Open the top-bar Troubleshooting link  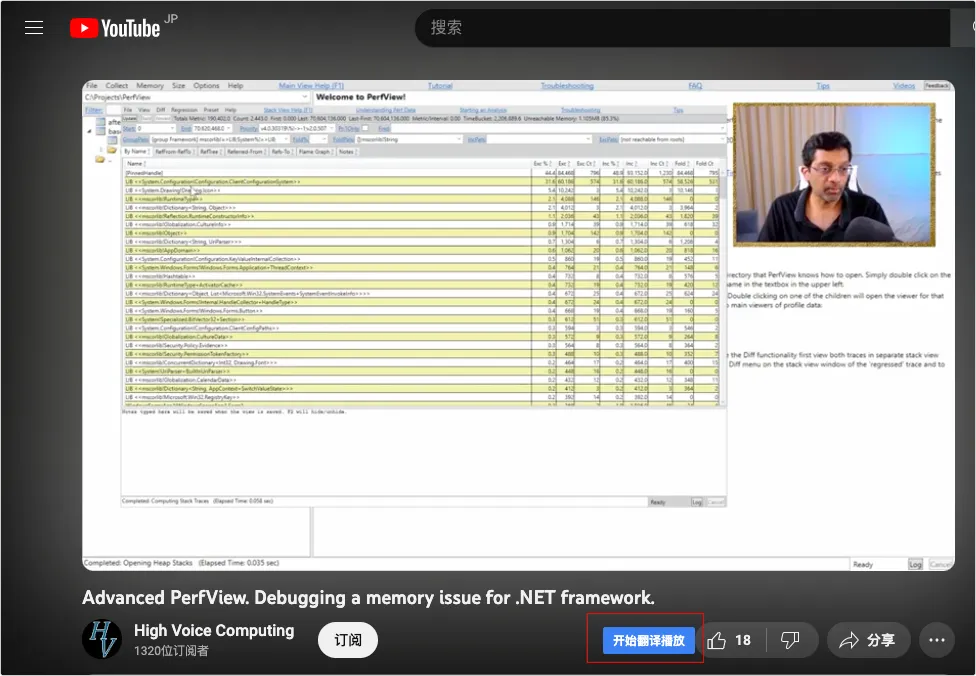coord(567,85)
